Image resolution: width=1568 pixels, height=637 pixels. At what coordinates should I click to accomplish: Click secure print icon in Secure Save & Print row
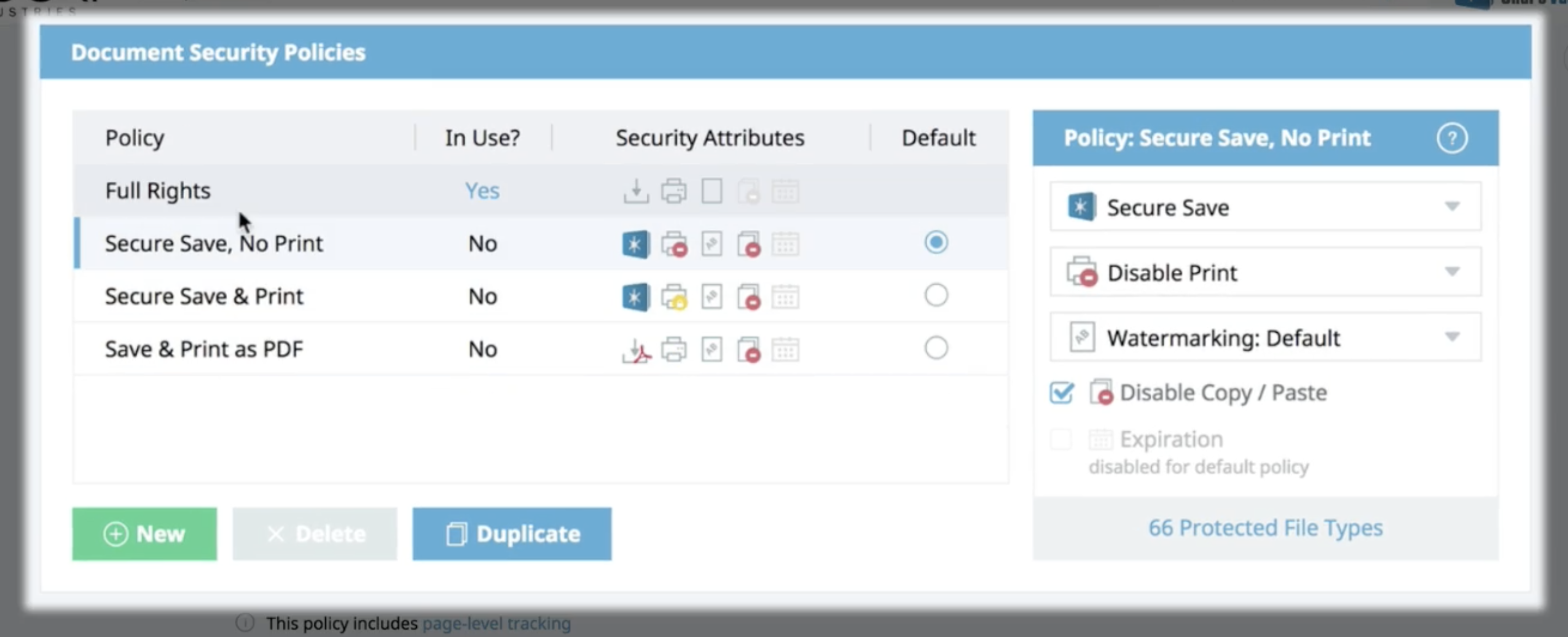tap(674, 297)
